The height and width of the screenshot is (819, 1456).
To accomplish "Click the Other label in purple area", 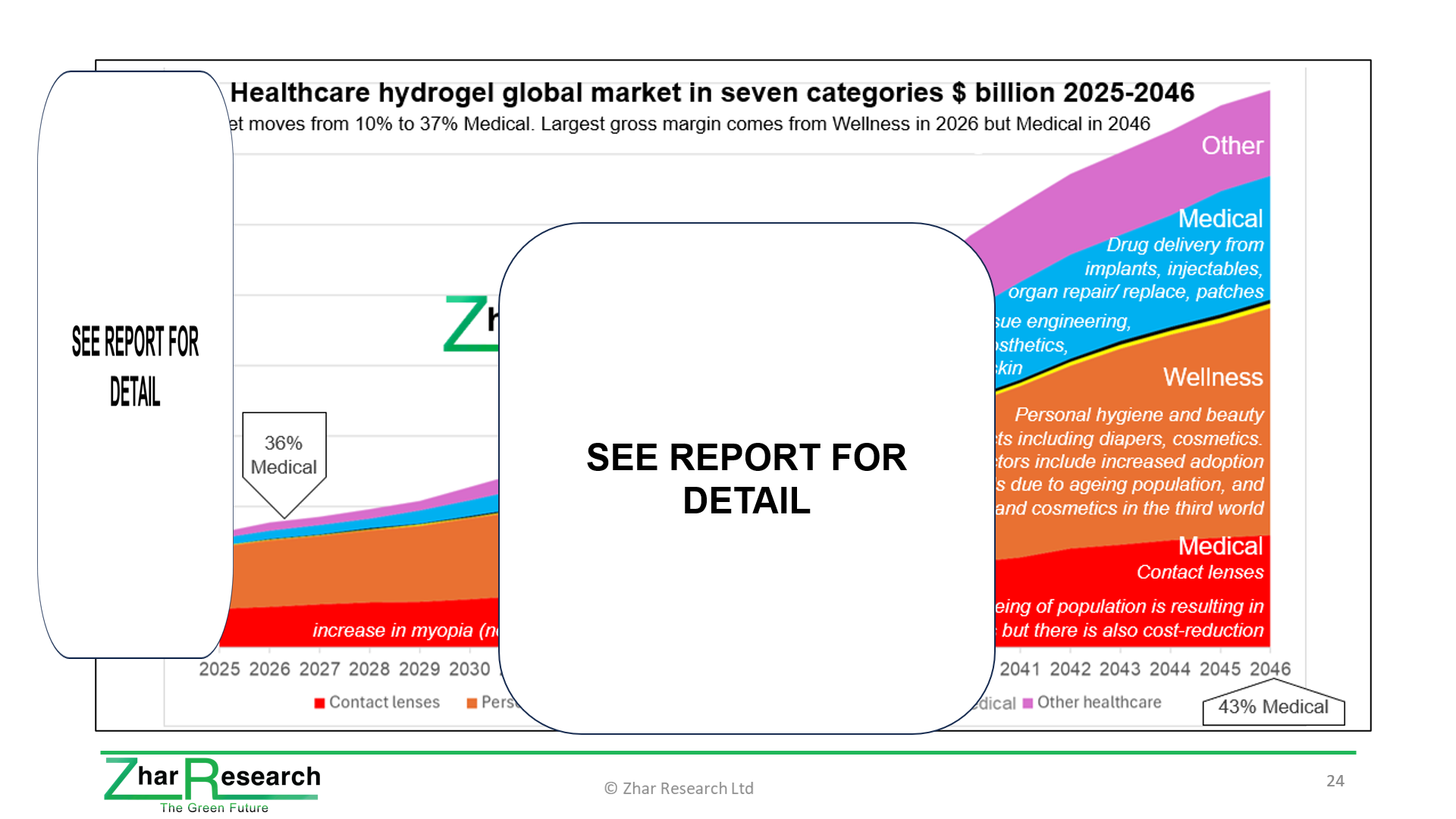I will pyautogui.click(x=1232, y=146).
